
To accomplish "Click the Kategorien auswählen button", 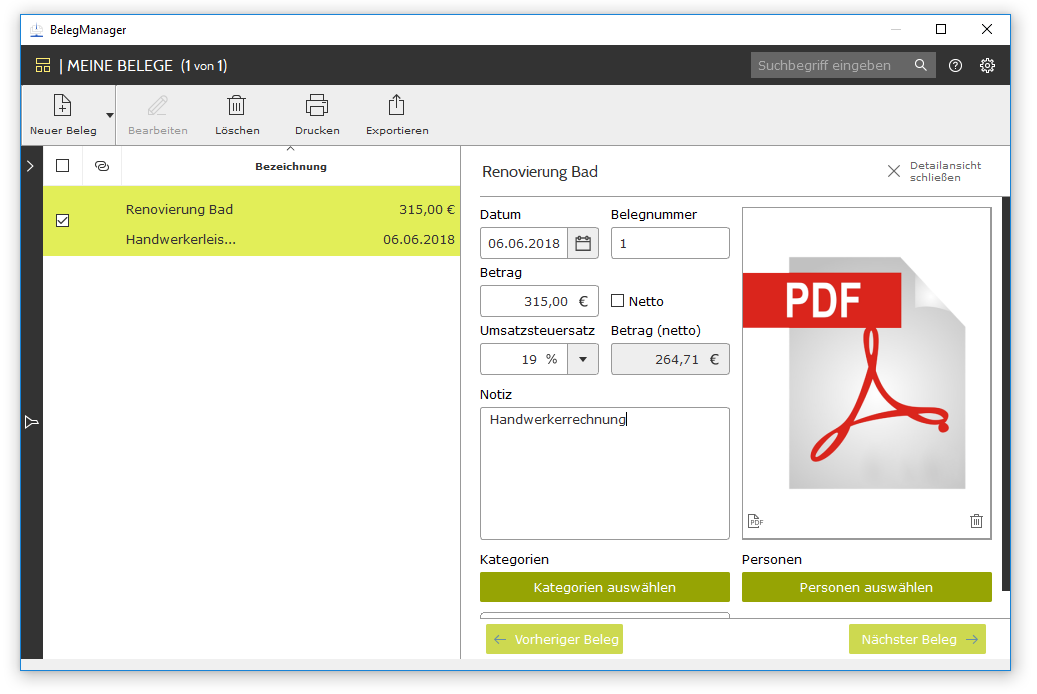I will pos(605,587).
